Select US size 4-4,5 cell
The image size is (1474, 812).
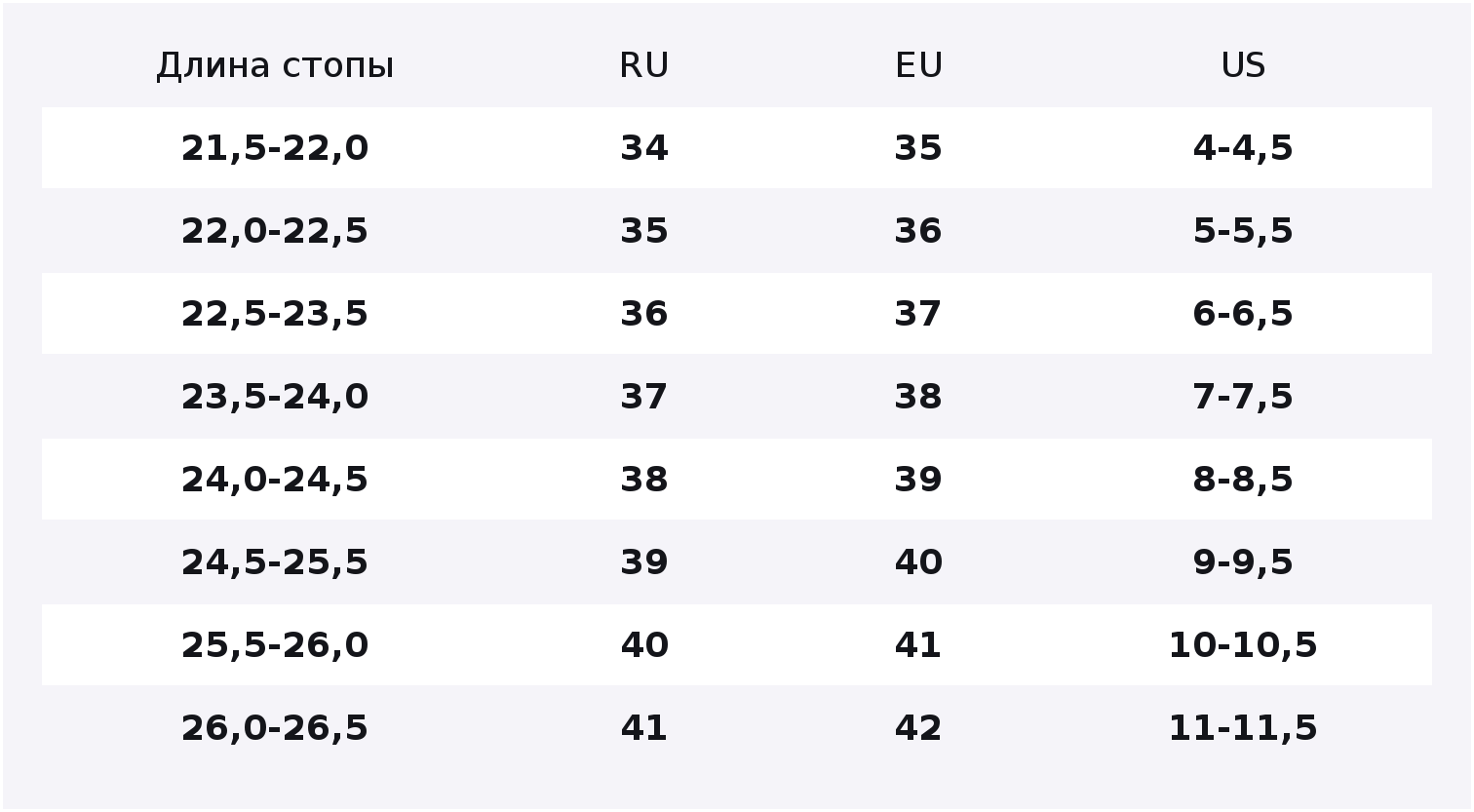1243,148
